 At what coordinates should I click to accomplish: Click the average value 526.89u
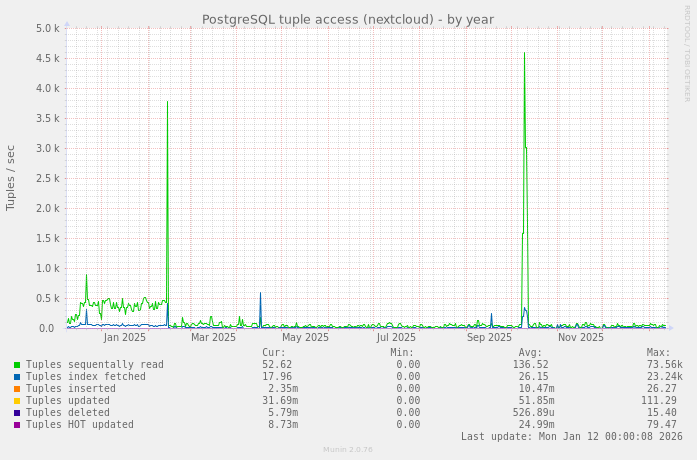tap(533, 412)
